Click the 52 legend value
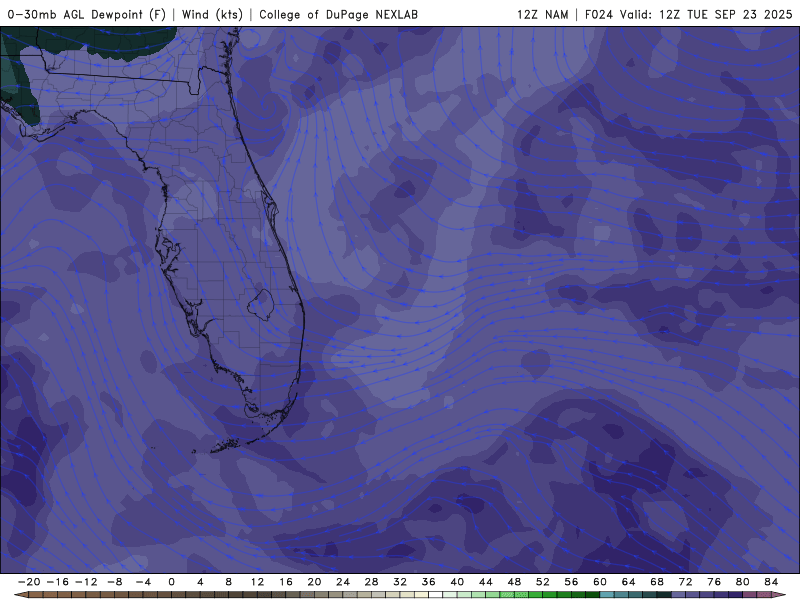 pos(543,582)
